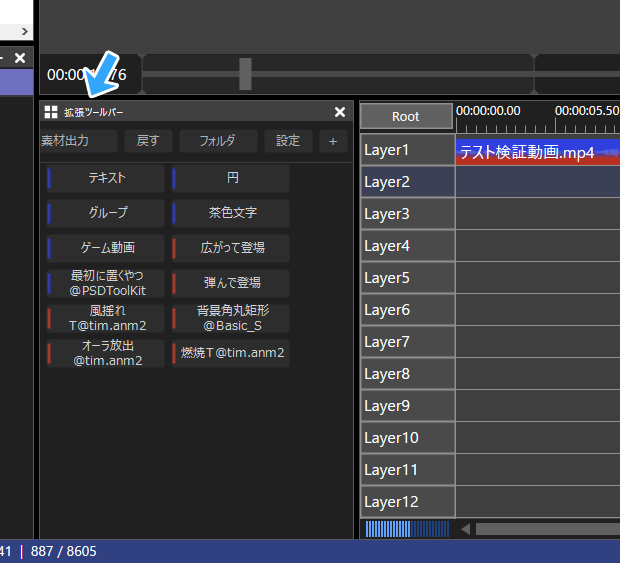Open the フォルダ button
The height and width of the screenshot is (563, 620).
click(218, 141)
